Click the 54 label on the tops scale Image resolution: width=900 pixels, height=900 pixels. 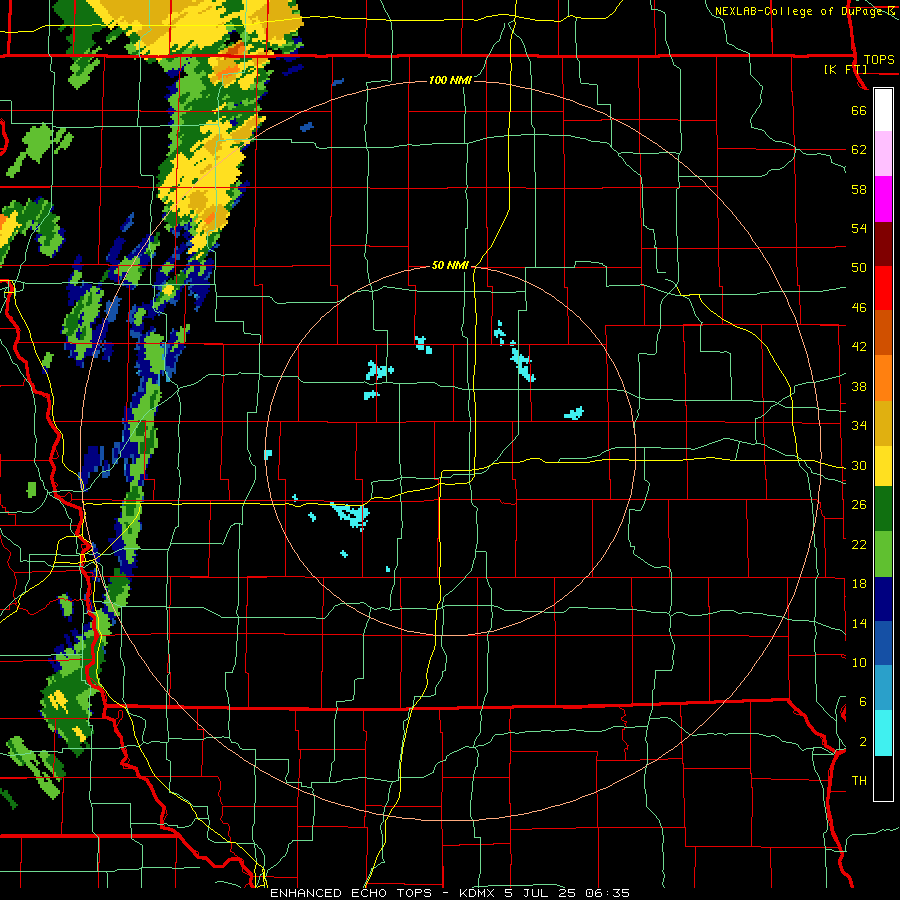click(x=859, y=228)
